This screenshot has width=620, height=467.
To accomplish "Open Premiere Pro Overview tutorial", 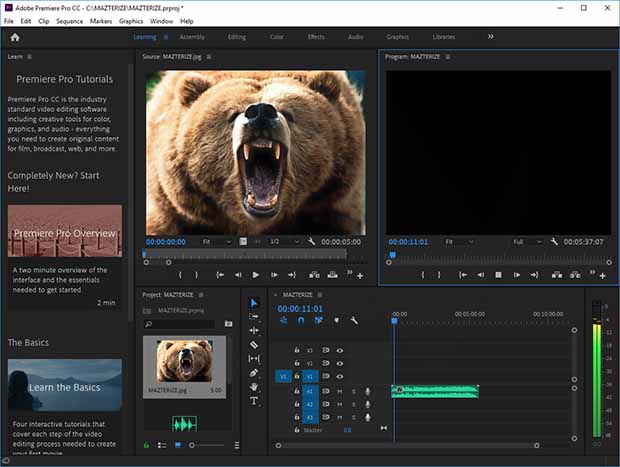I will point(65,231).
